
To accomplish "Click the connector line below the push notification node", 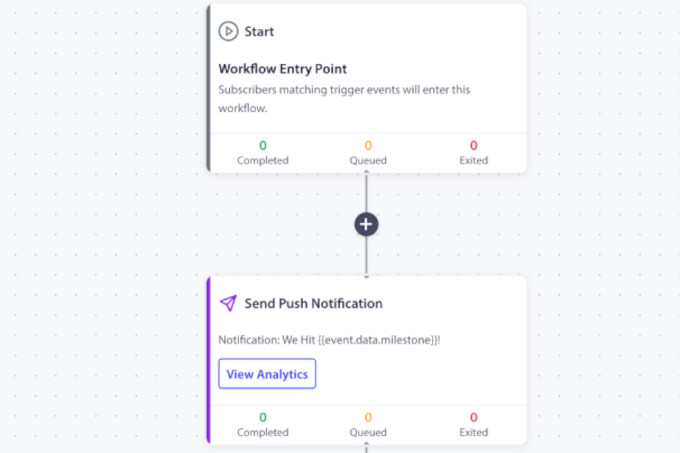I will pos(366,449).
